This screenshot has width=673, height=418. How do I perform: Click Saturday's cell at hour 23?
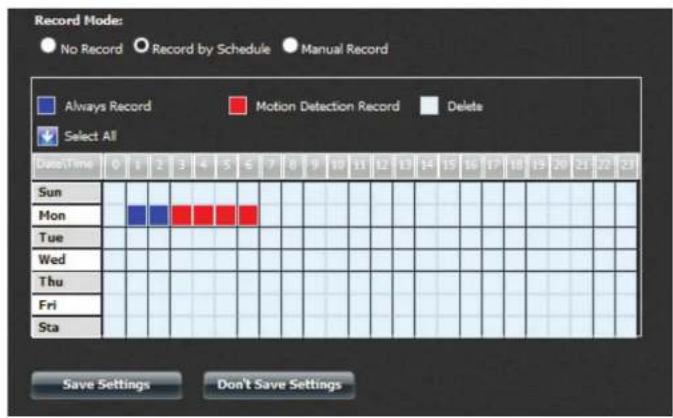pyautogui.click(x=626, y=327)
